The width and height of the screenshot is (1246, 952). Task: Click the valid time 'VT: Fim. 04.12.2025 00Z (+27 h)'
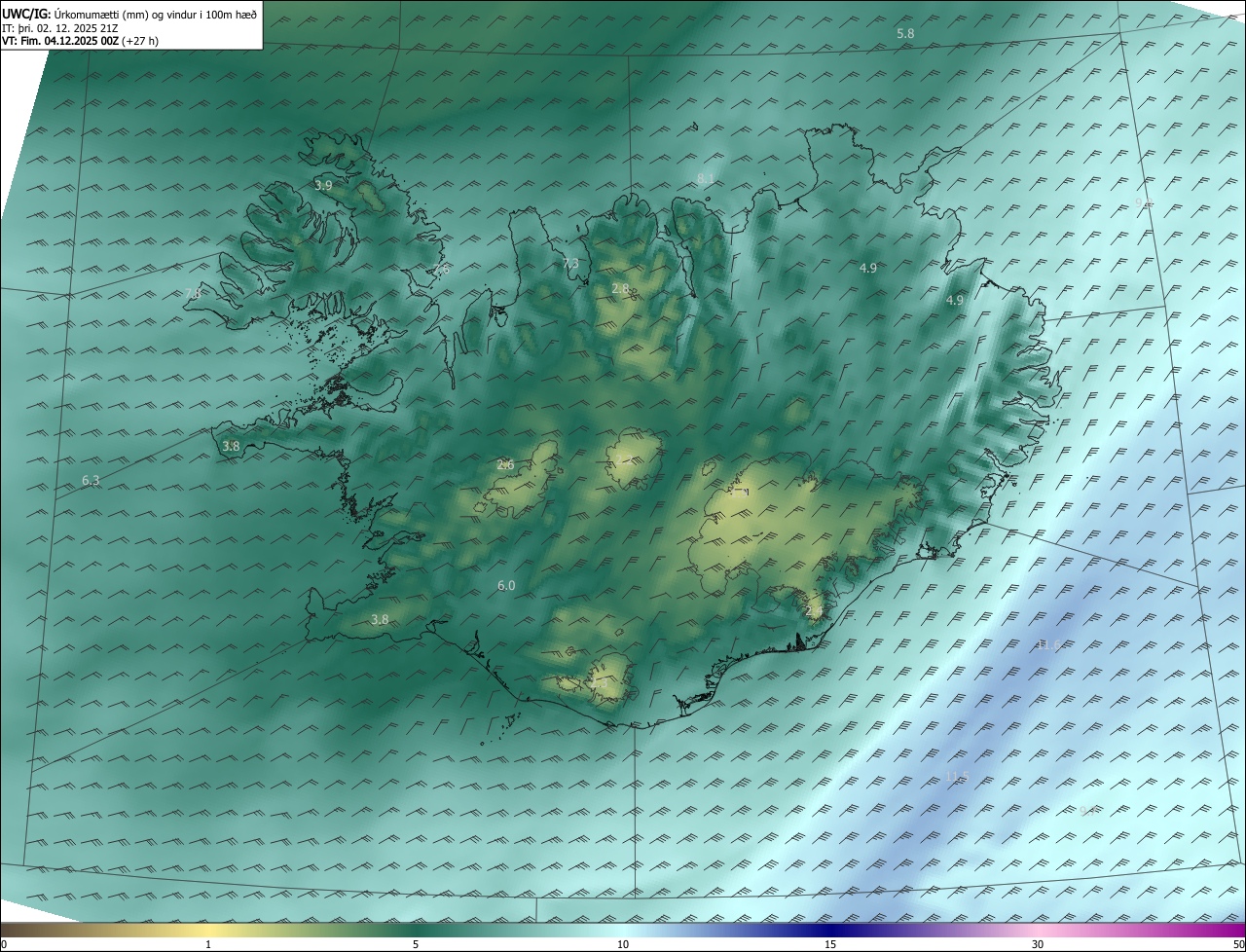[x=81, y=41]
